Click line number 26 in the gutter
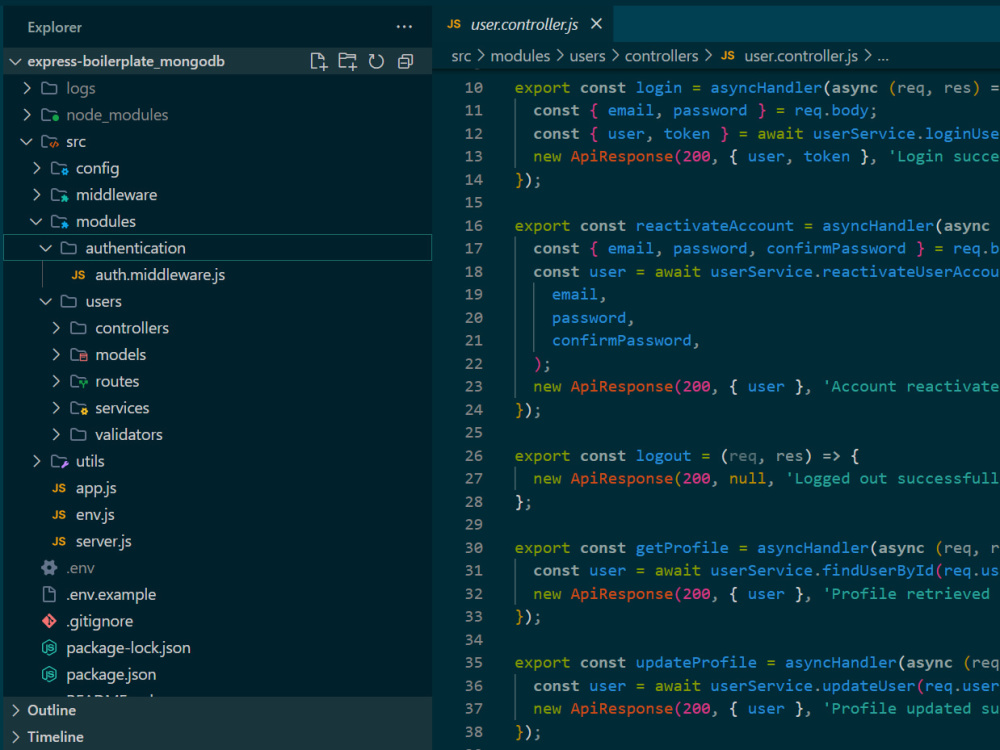The image size is (1000, 750). click(473, 456)
